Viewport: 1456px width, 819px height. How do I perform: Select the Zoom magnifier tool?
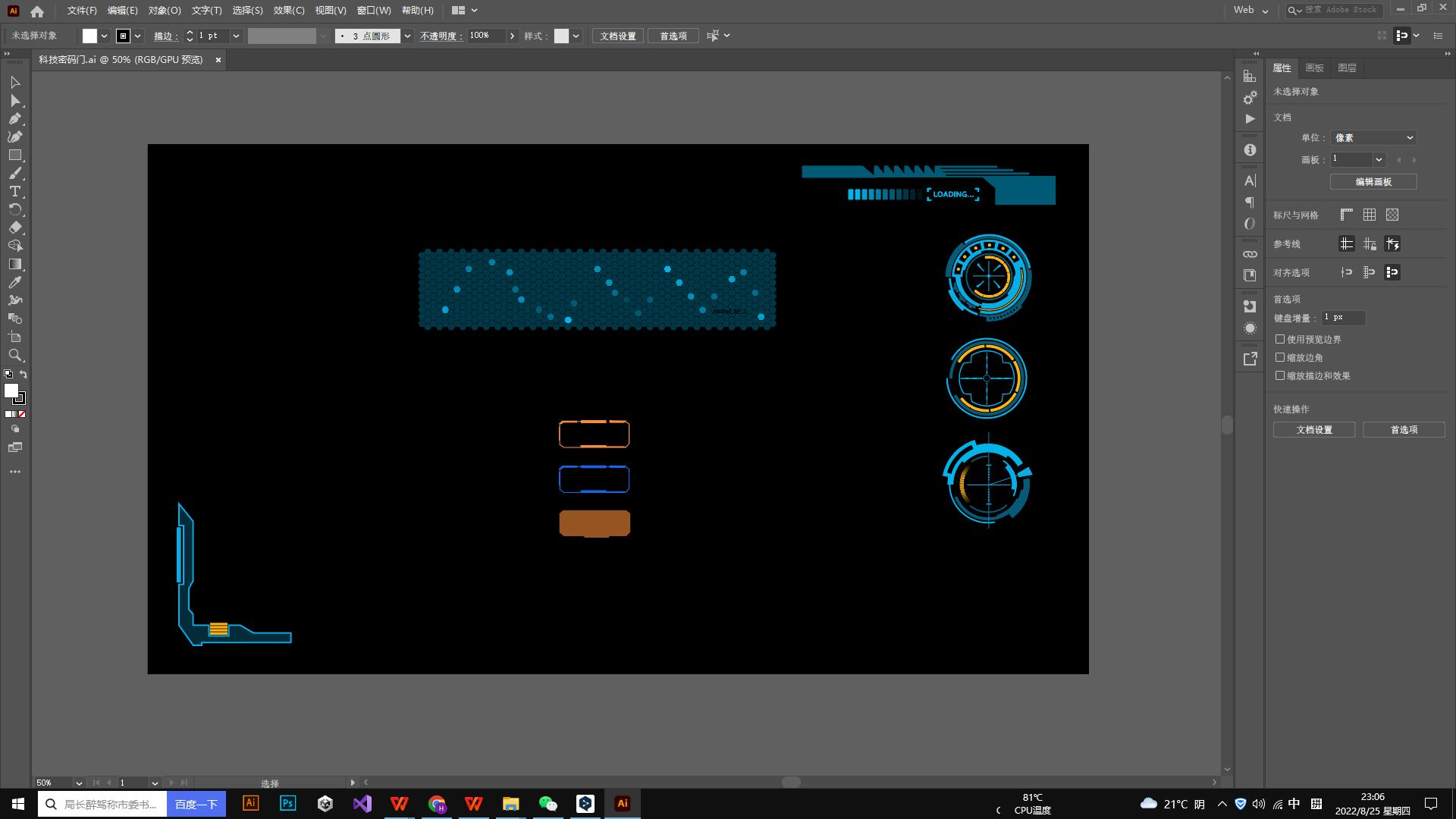point(15,355)
